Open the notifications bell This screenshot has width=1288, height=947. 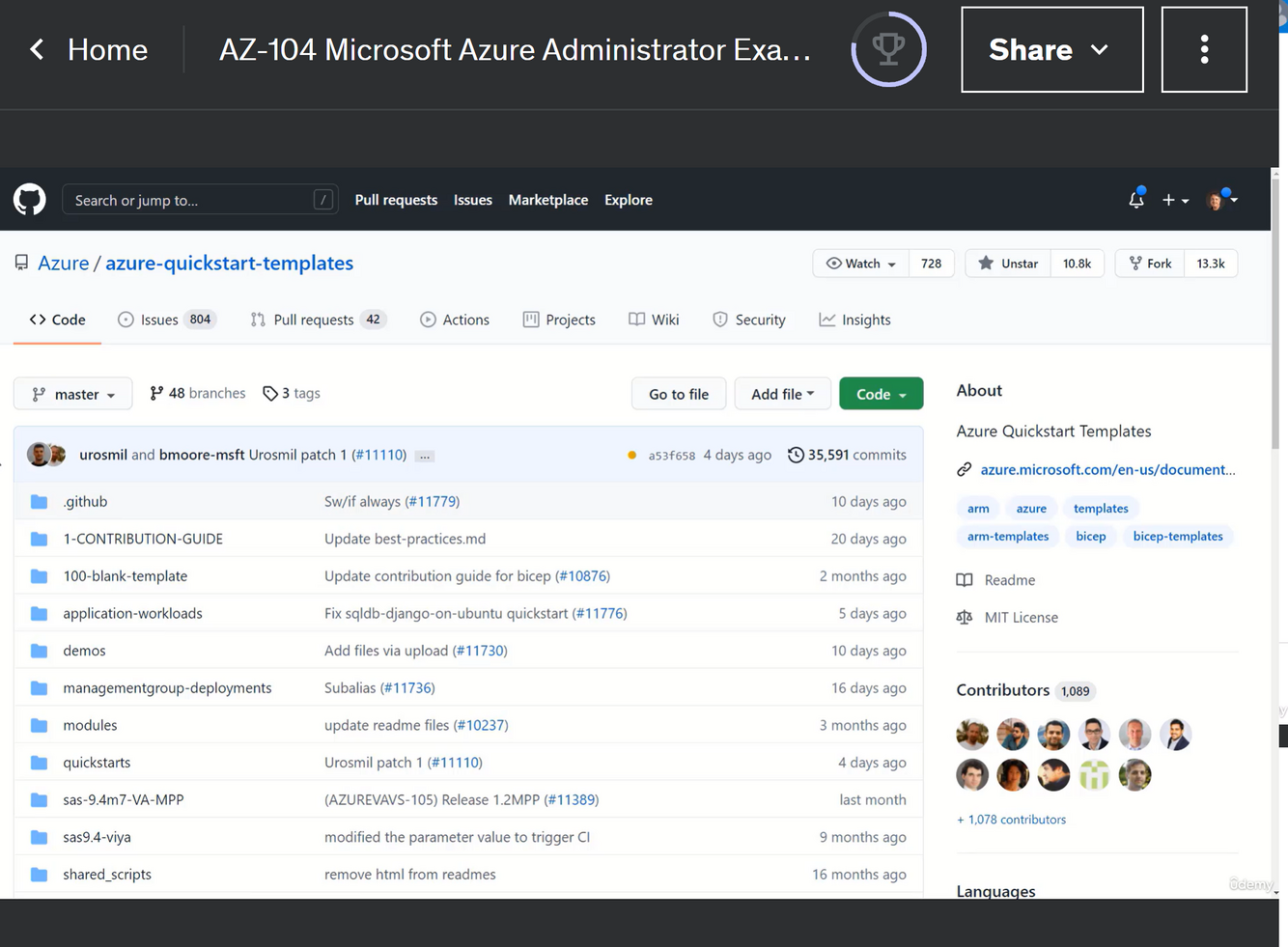click(1136, 199)
